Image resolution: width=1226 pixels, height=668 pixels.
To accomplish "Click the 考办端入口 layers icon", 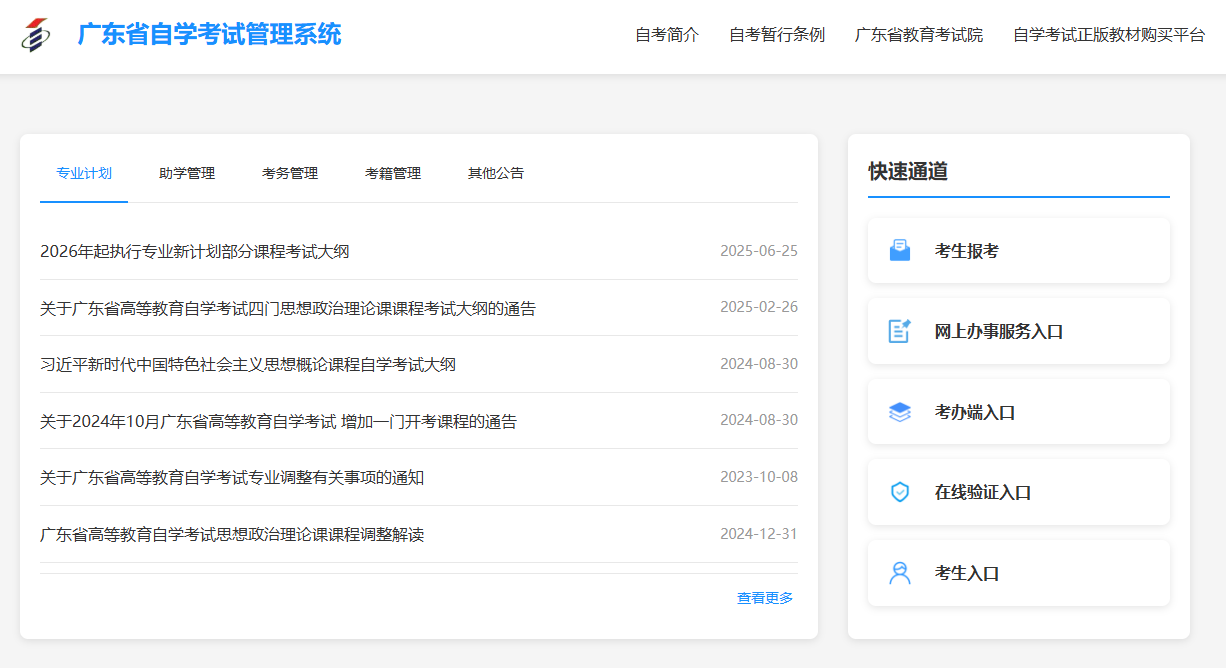I will click(900, 412).
